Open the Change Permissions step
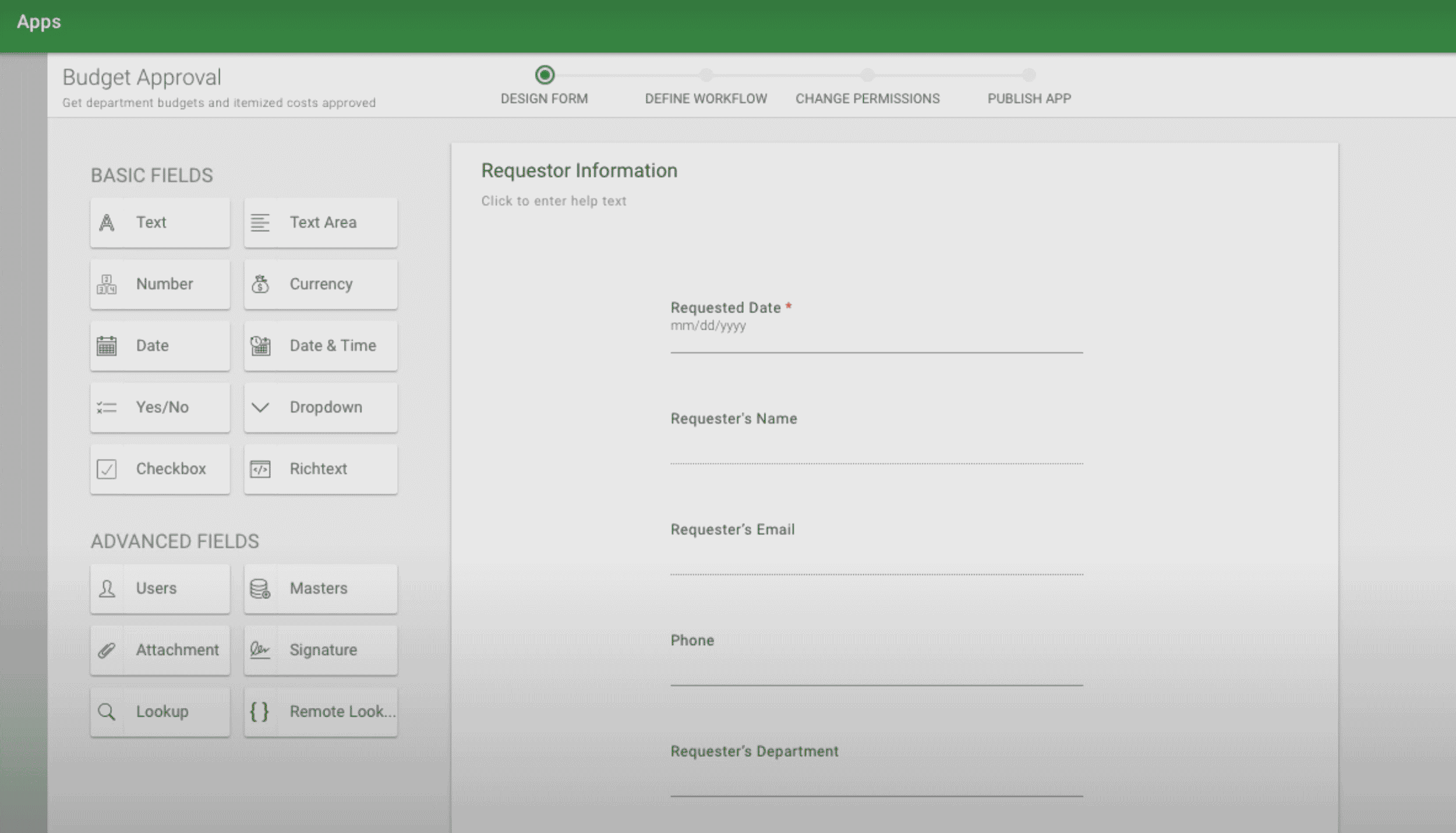Image resolution: width=1456 pixels, height=833 pixels. pos(868,98)
